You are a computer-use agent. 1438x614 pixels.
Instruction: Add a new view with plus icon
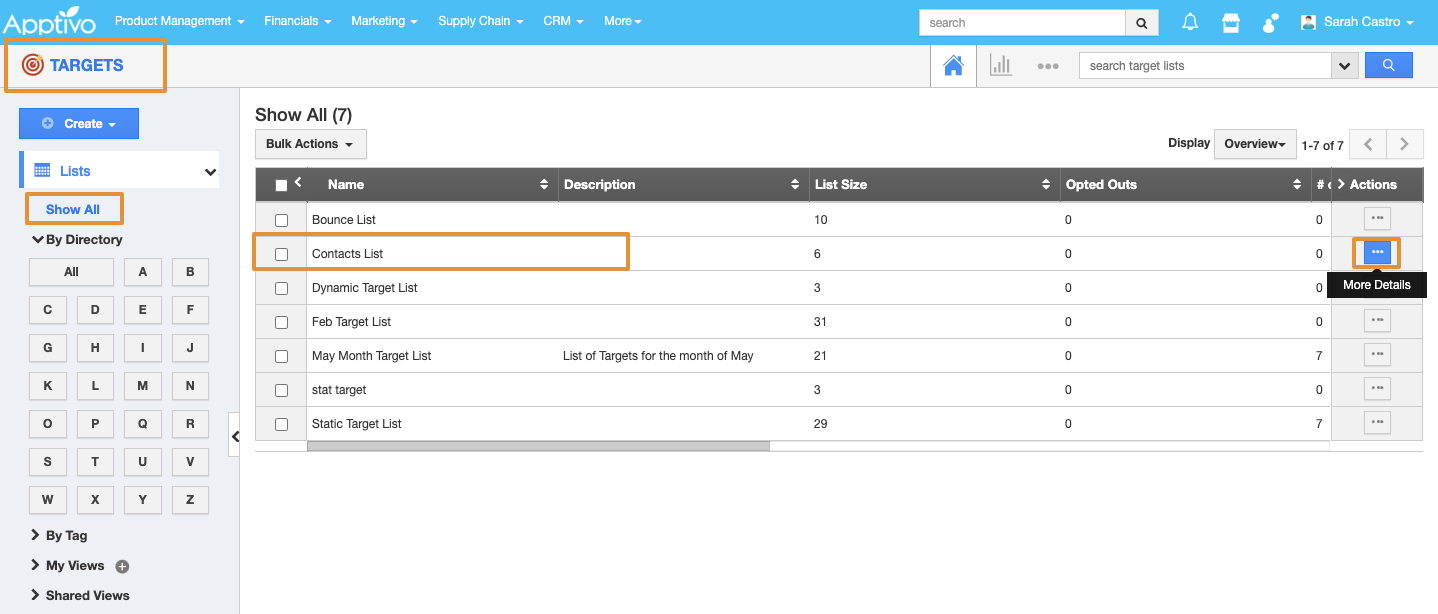point(122,567)
